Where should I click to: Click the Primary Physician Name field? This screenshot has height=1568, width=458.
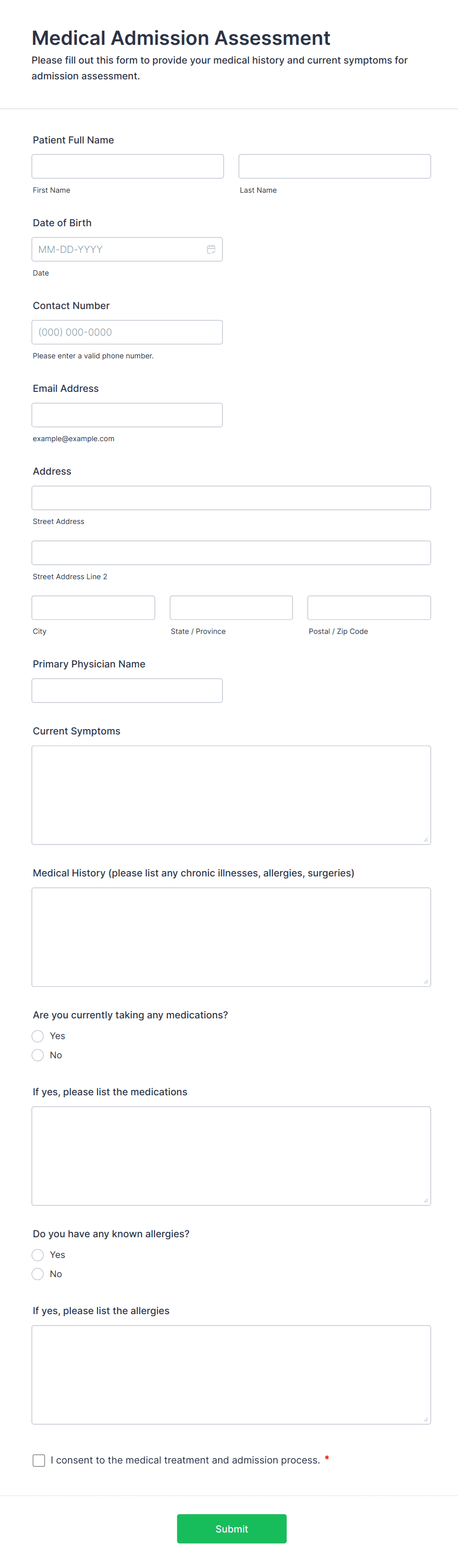click(x=127, y=690)
